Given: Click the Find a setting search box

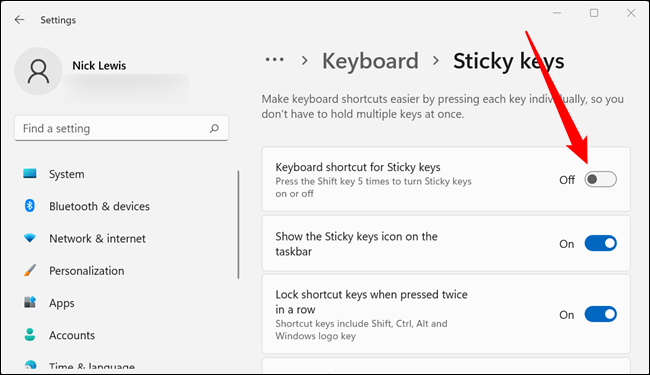Looking at the screenshot, I should [x=121, y=128].
